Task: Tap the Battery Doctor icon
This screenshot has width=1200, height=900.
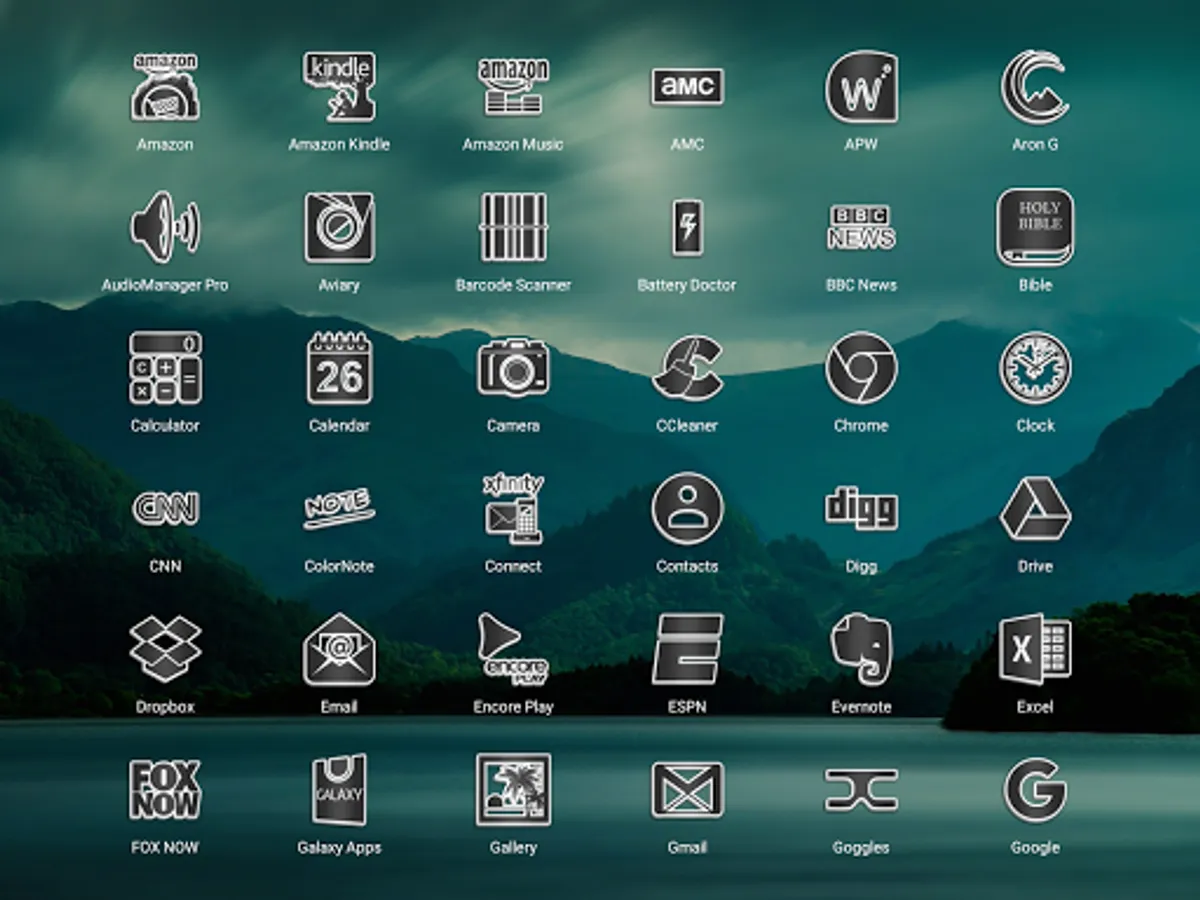Action: tap(687, 227)
